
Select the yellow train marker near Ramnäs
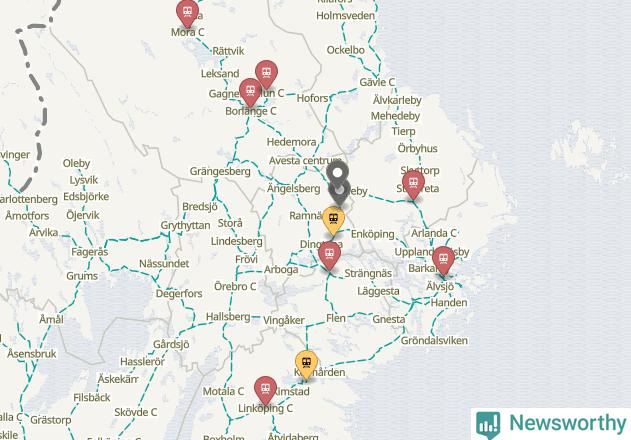coord(334,221)
